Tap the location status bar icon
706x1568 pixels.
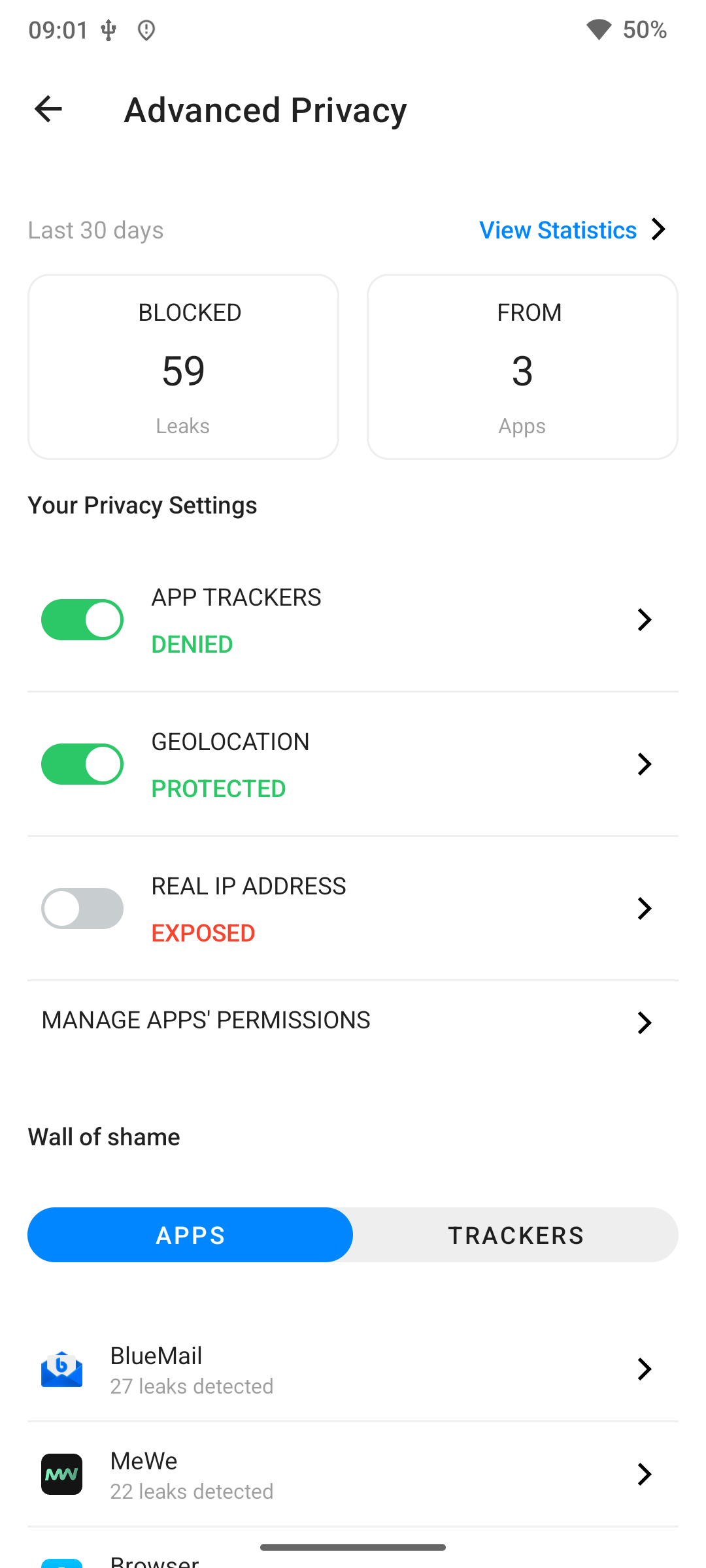[x=146, y=30]
